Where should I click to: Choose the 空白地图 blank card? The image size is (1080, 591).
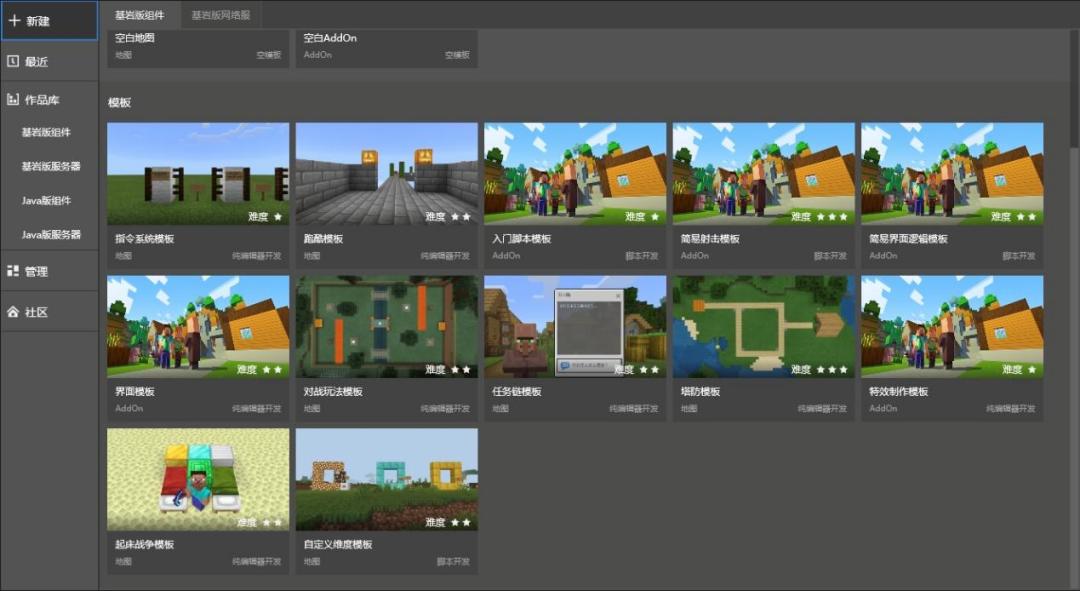198,47
